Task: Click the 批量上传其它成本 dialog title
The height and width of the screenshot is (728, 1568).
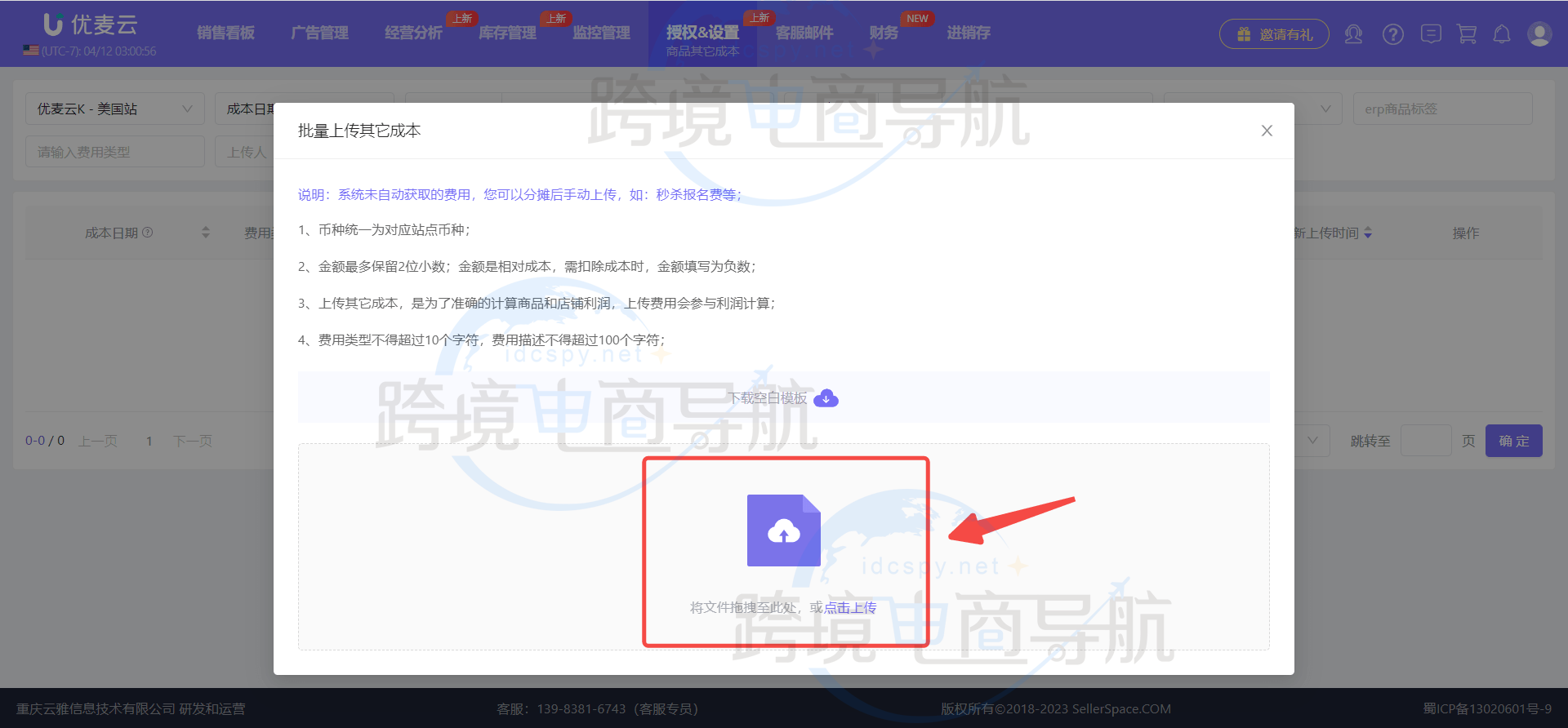Action: tap(359, 131)
